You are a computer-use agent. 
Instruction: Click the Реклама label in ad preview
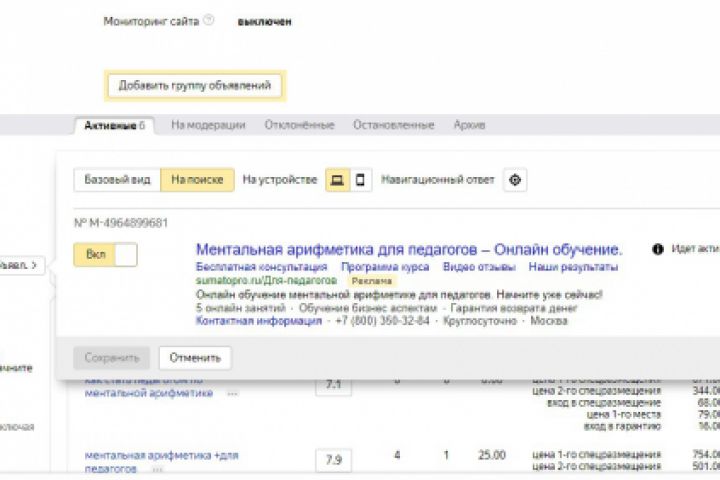pyautogui.click(x=371, y=281)
